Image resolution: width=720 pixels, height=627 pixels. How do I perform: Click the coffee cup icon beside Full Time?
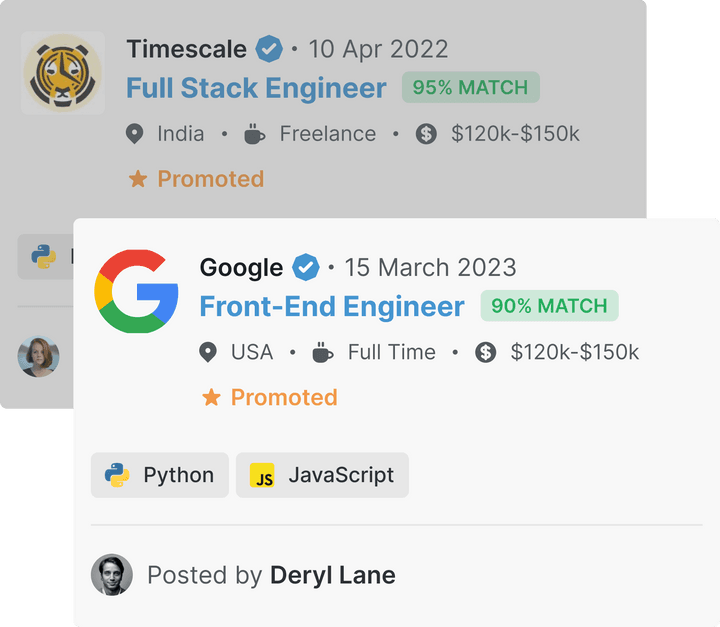click(322, 352)
